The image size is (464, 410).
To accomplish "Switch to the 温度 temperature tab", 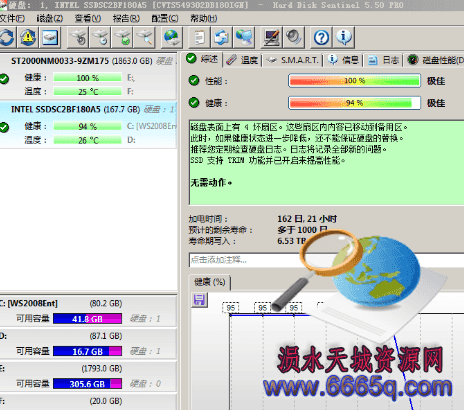I will pos(242,60).
